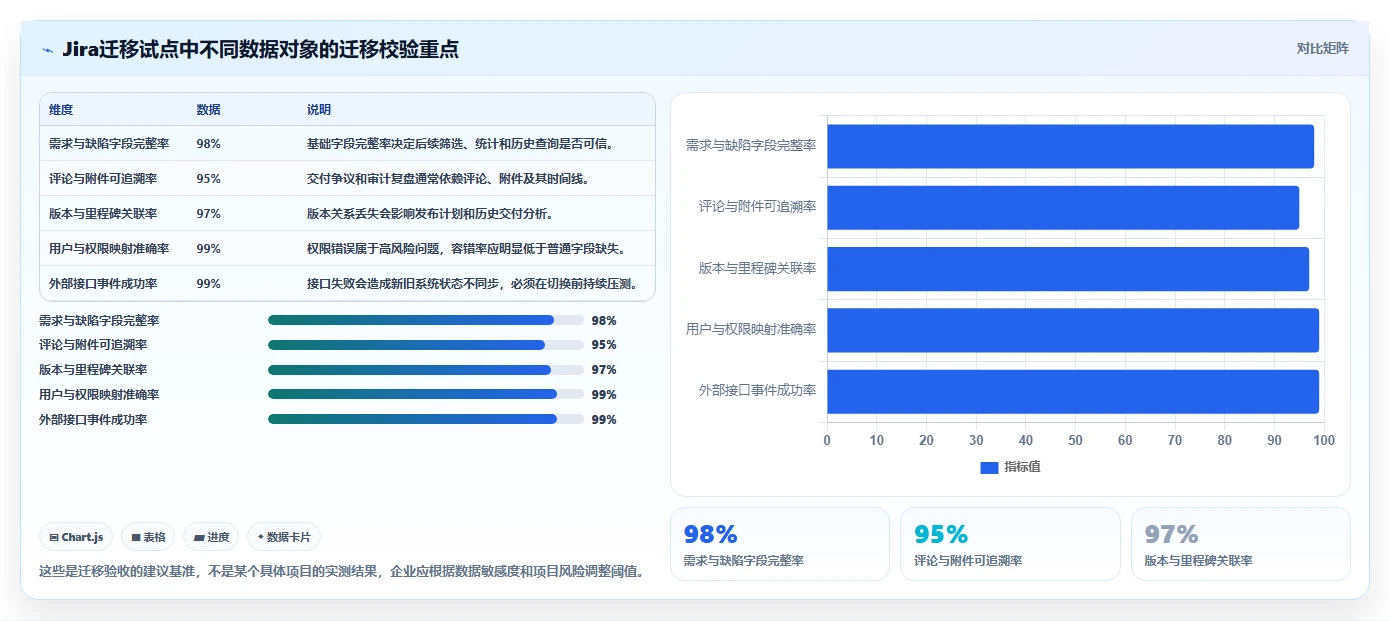1390x621 pixels.
Task: Click the 97% value in the table
Action: coord(208,214)
